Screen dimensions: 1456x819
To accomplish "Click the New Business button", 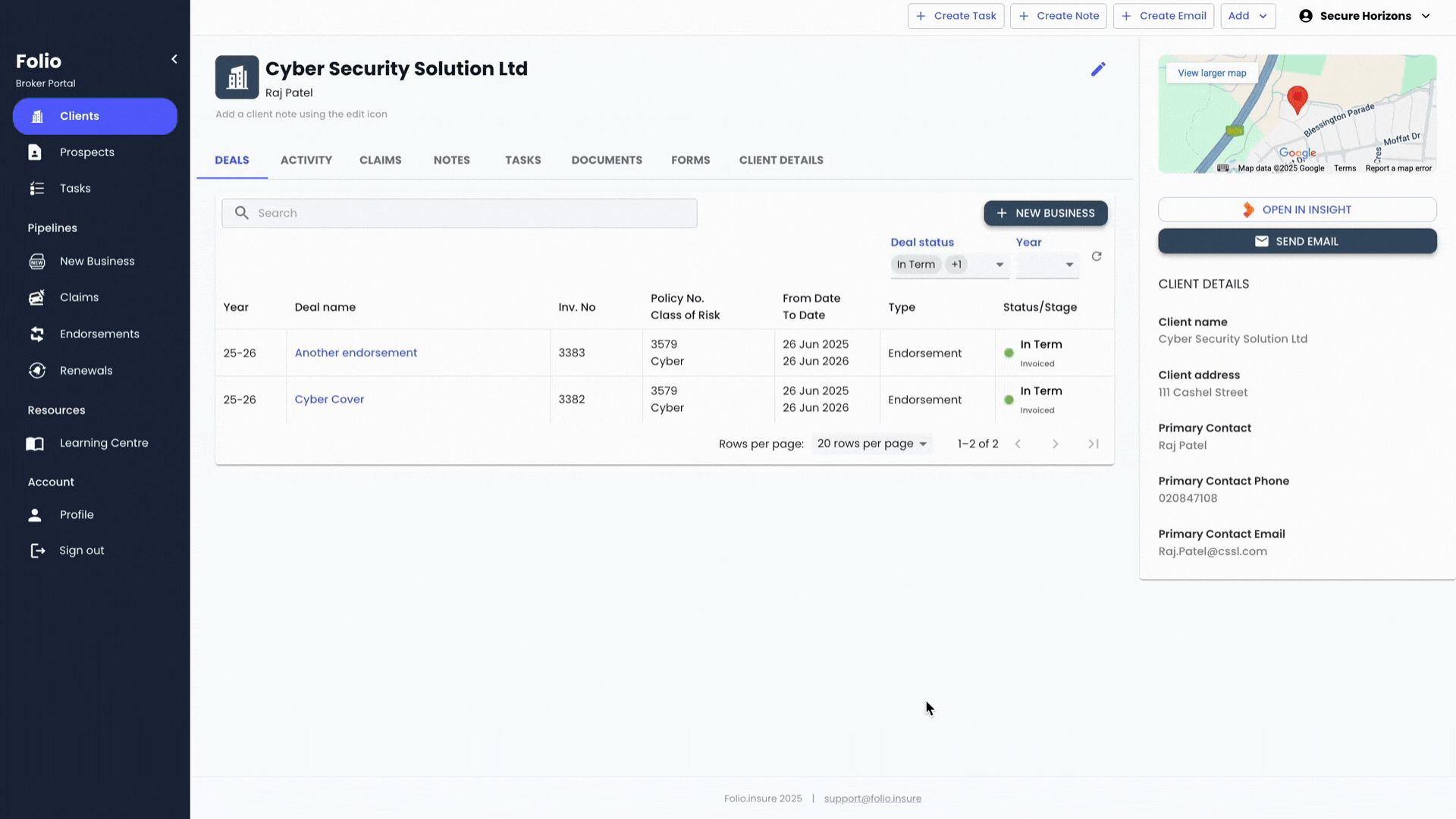I will coord(1045,214).
